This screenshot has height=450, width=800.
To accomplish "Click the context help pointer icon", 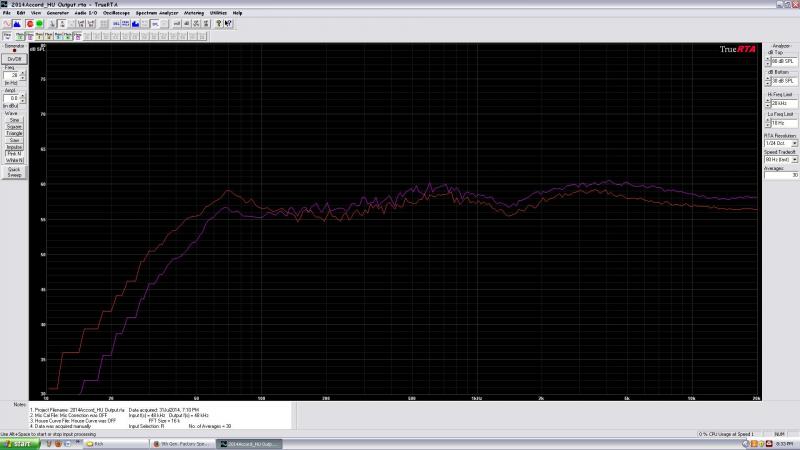I will (x=229, y=23).
